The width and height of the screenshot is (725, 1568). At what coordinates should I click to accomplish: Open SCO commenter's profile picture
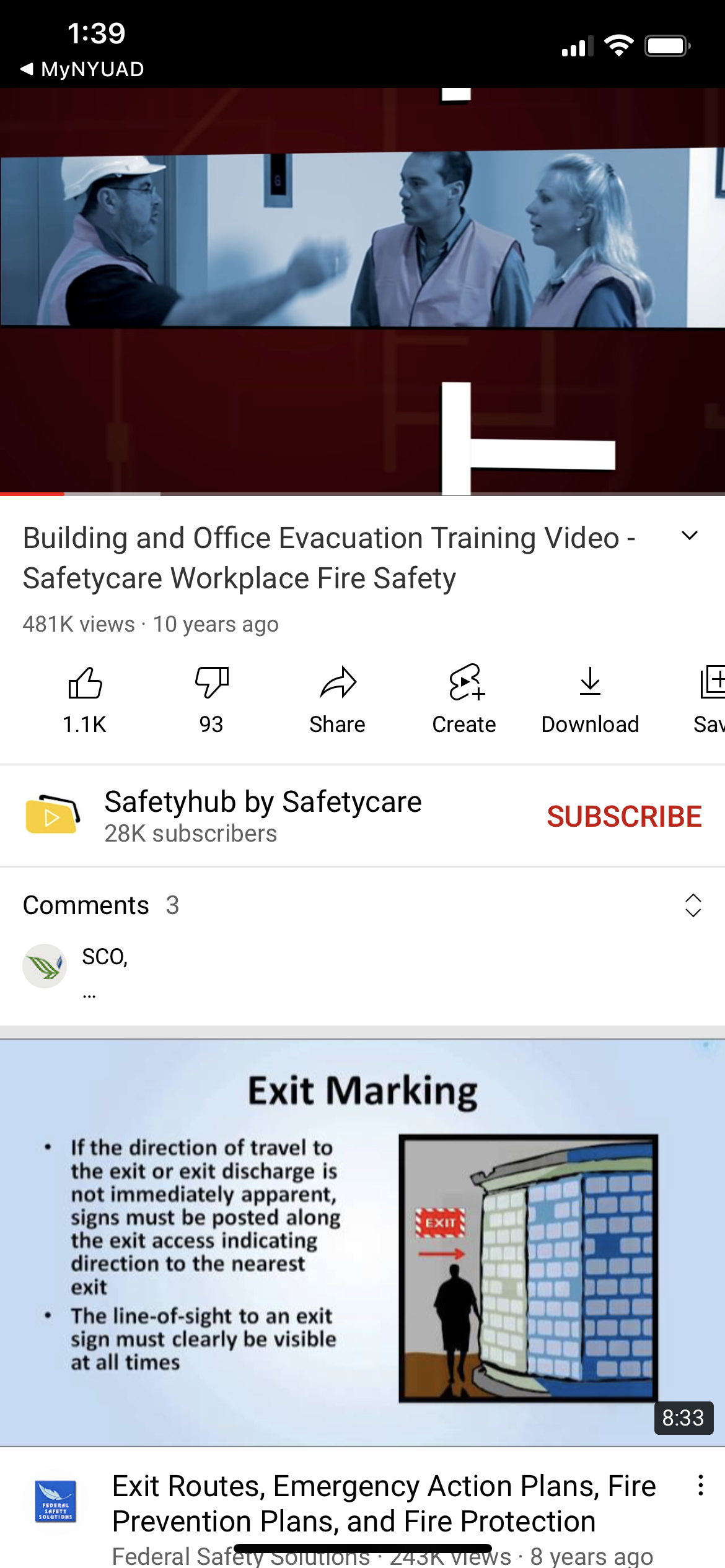(x=45, y=965)
